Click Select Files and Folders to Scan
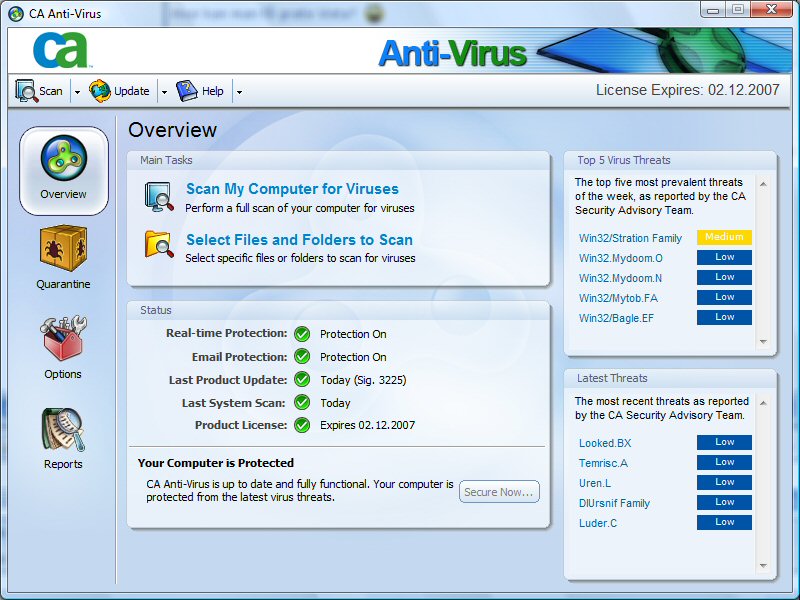This screenshot has width=800, height=600. coord(299,240)
